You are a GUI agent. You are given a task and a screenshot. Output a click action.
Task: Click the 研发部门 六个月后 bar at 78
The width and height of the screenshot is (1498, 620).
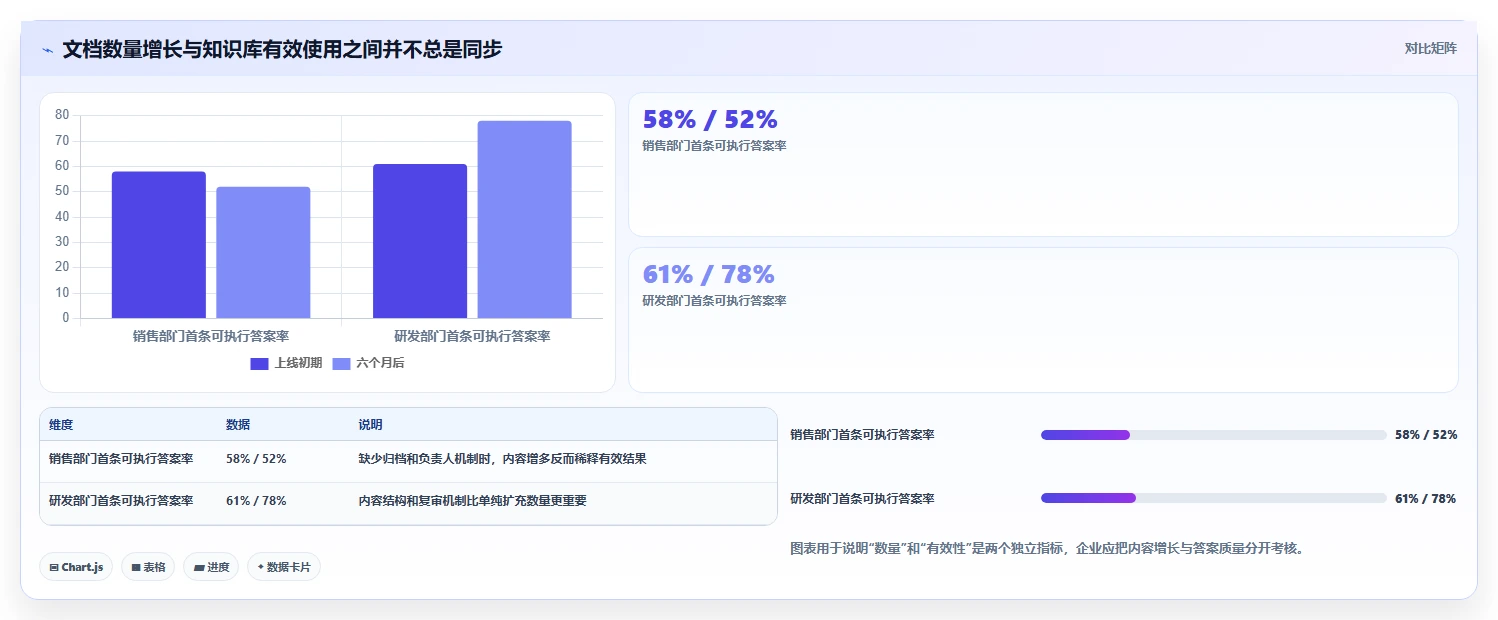[x=525, y=220]
